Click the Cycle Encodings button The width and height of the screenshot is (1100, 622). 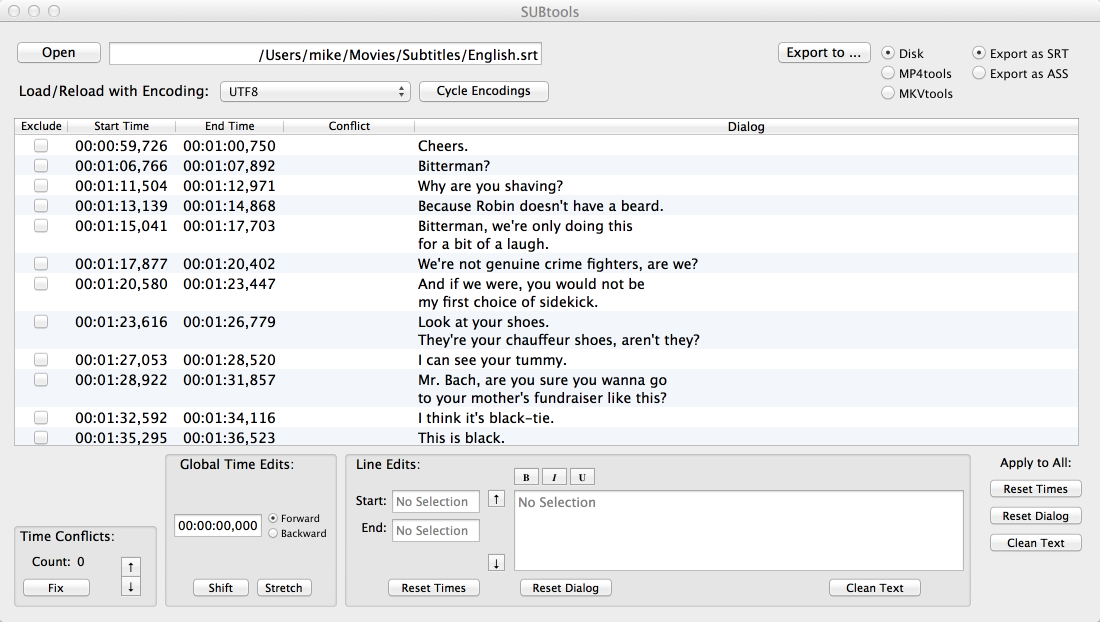[484, 91]
